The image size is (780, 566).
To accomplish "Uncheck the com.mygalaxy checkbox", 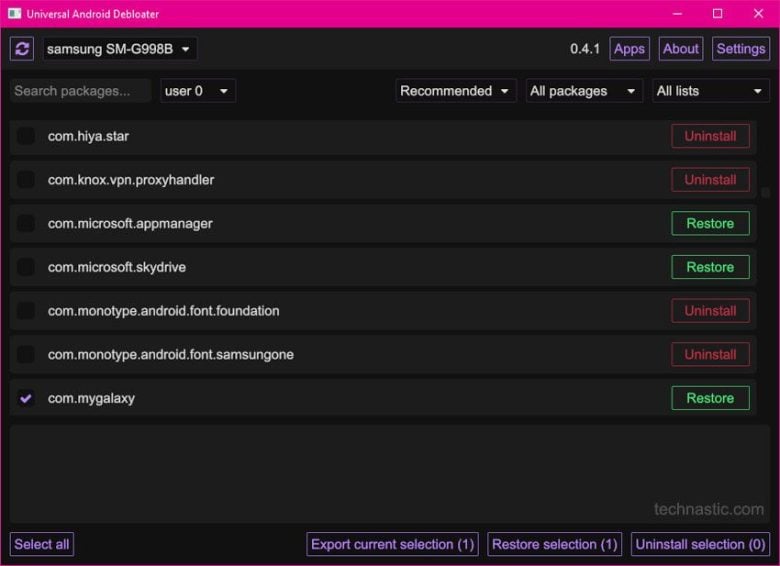I will 26,398.
